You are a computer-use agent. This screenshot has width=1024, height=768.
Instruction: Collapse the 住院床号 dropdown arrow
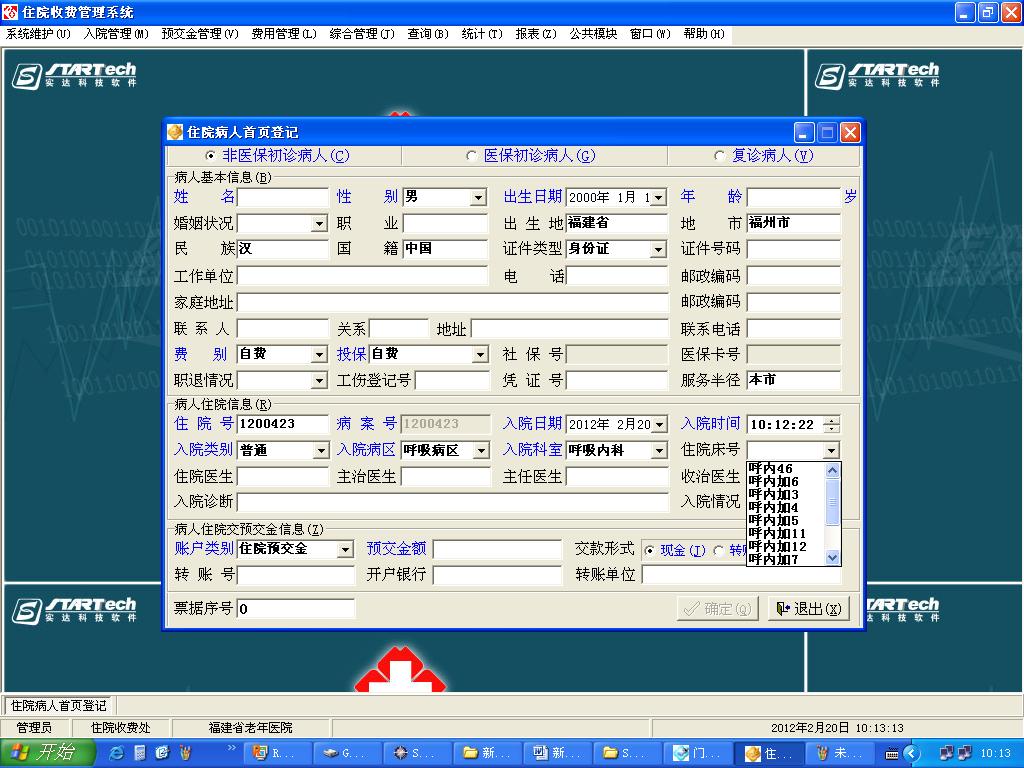[831, 451]
